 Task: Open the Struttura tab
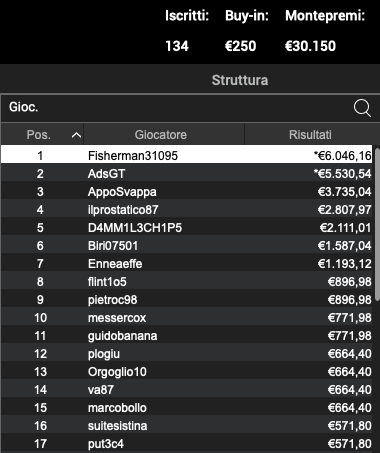pyautogui.click(x=240, y=80)
